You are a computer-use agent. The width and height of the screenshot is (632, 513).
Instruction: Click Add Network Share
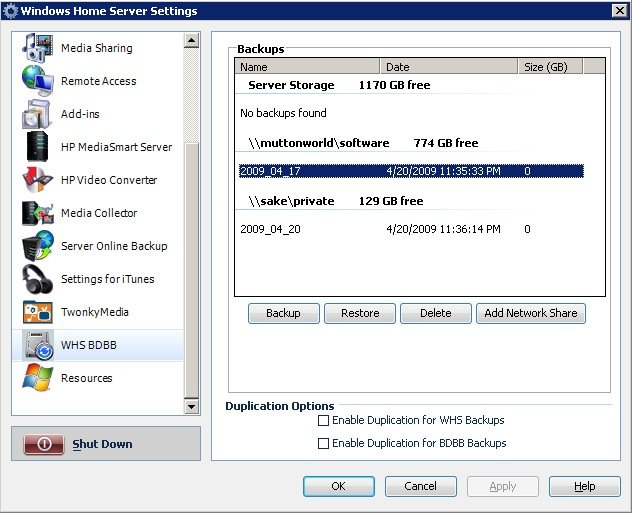[531, 313]
